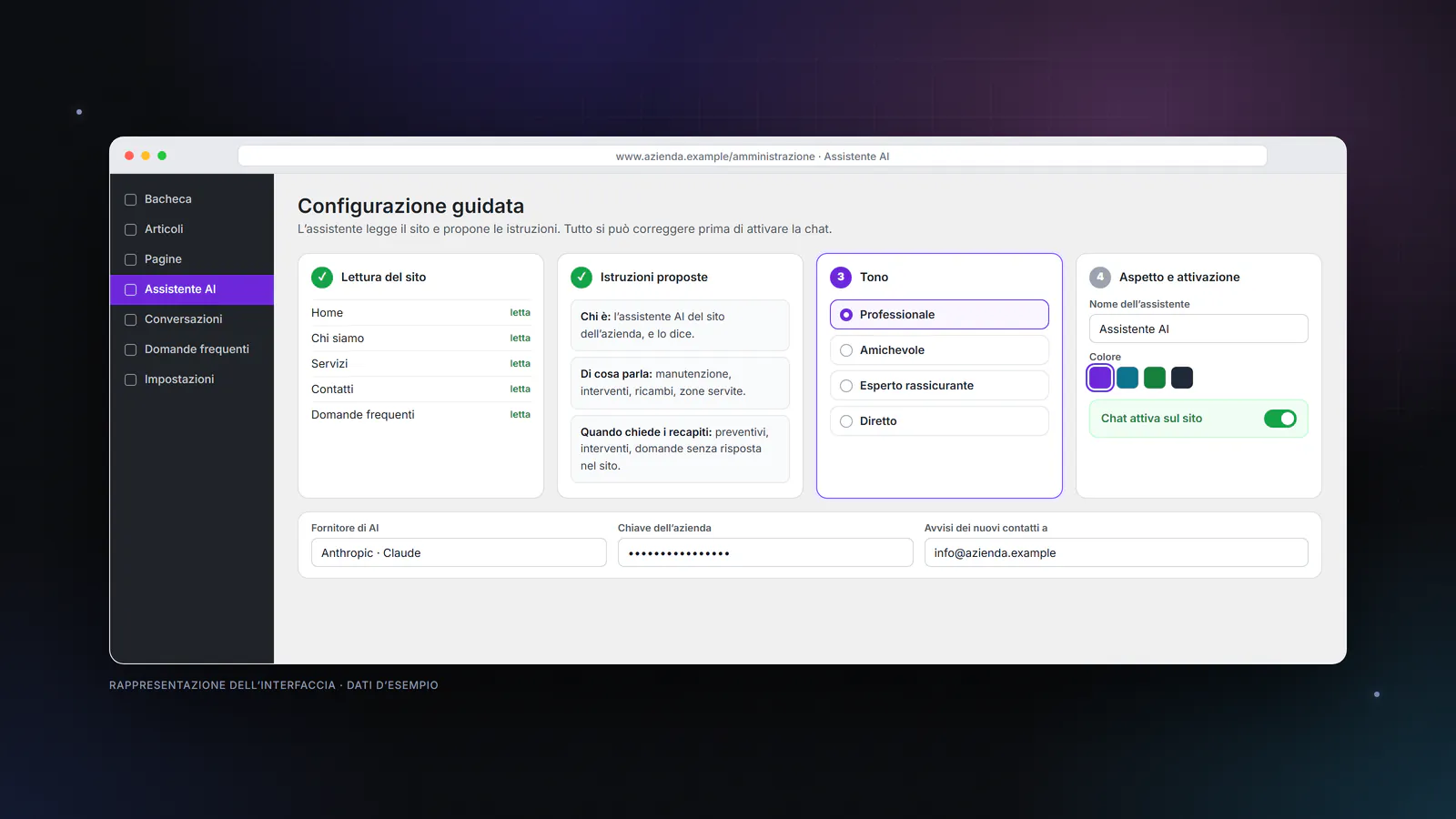Click the Home row in Lettura del sito
The height and width of the screenshot is (819, 1456).
(420, 313)
